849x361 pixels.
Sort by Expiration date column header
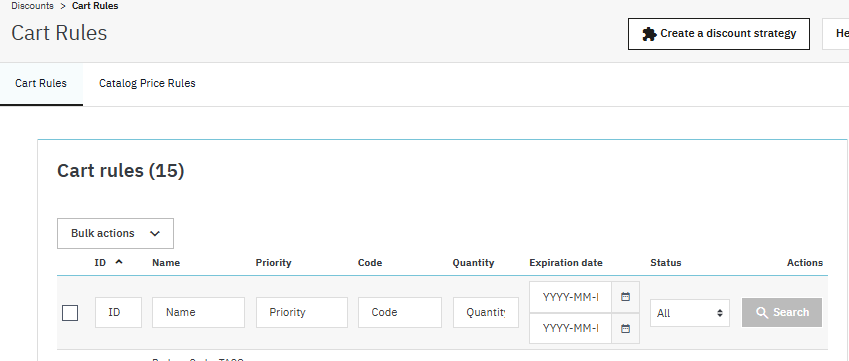(x=566, y=262)
